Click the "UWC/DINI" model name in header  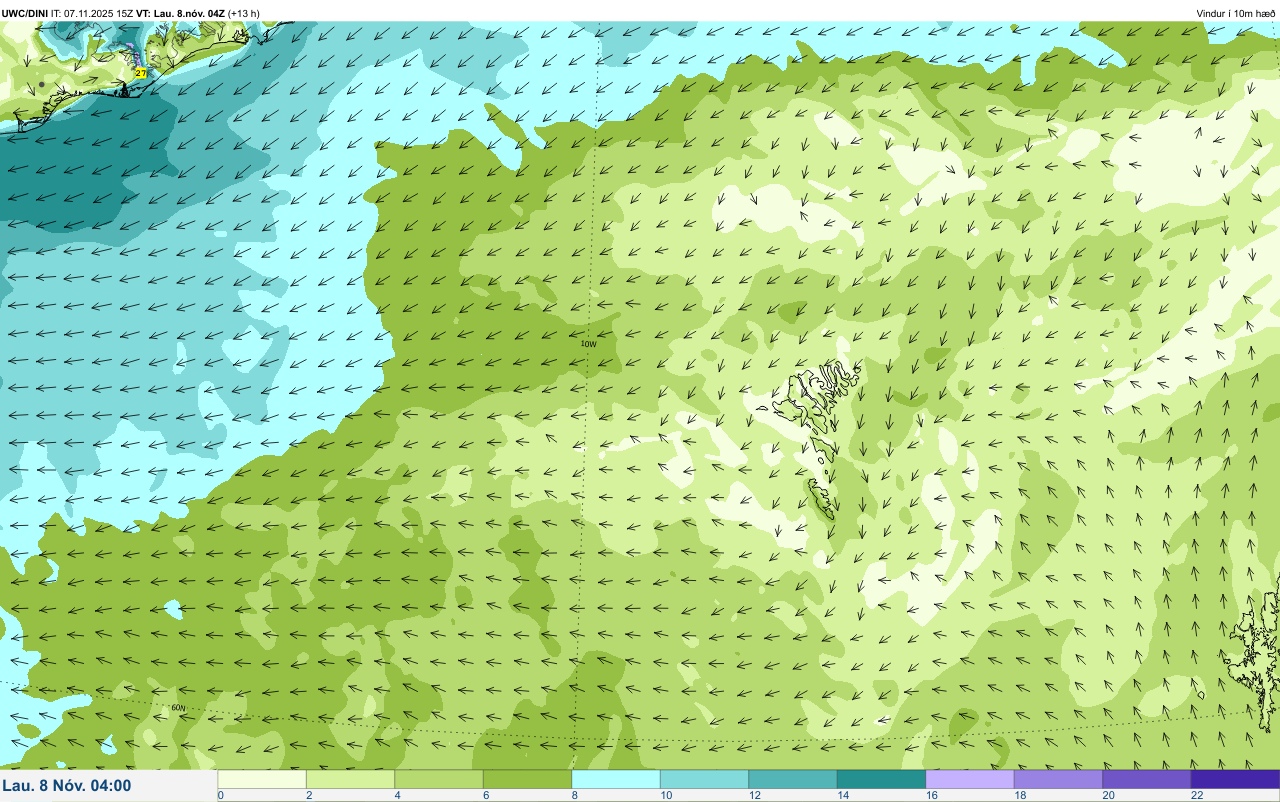click(25, 13)
